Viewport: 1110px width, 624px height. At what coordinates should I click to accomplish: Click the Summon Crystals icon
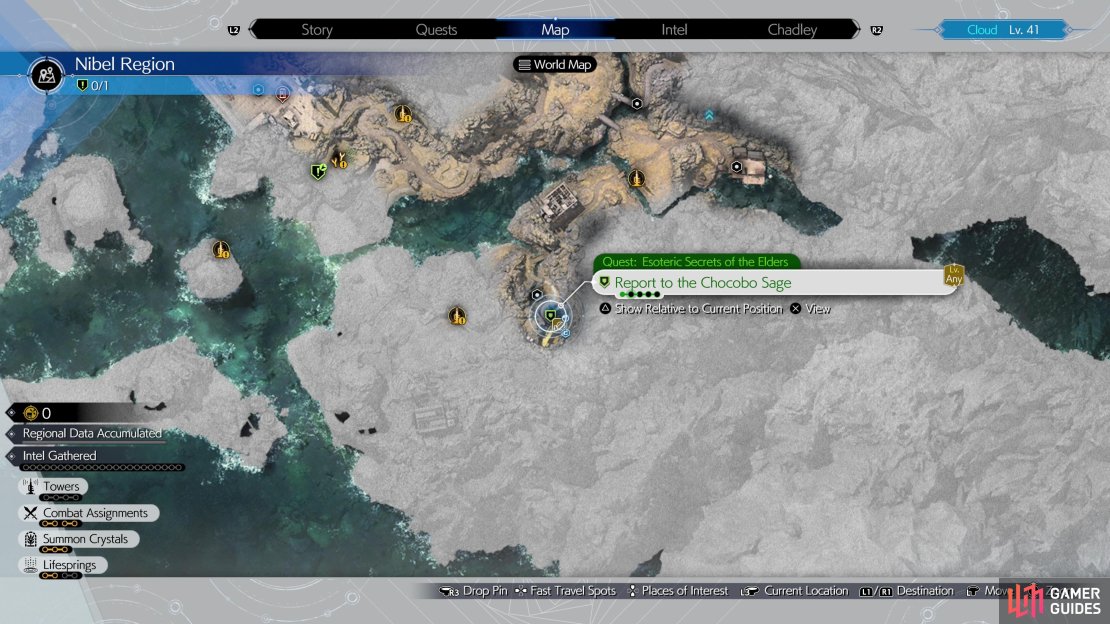coord(30,539)
